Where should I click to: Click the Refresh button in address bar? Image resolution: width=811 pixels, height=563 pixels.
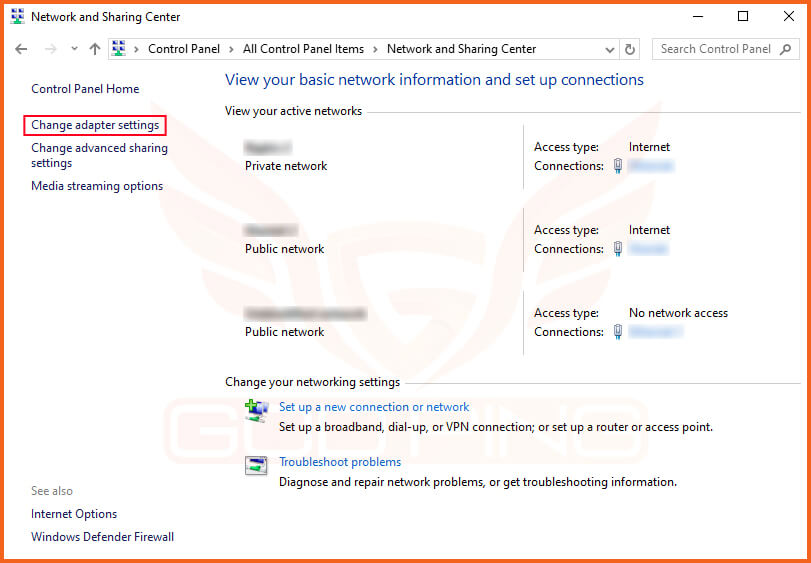(630, 49)
